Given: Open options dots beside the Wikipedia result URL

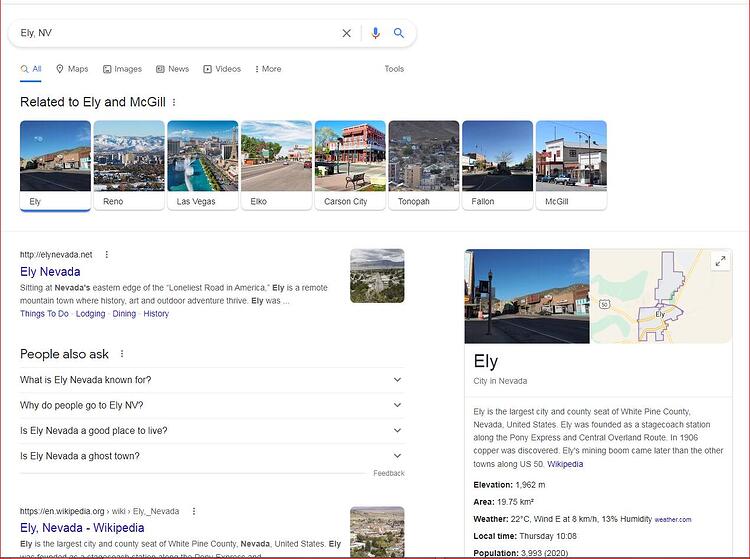Looking at the screenshot, I should coord(194,511).
